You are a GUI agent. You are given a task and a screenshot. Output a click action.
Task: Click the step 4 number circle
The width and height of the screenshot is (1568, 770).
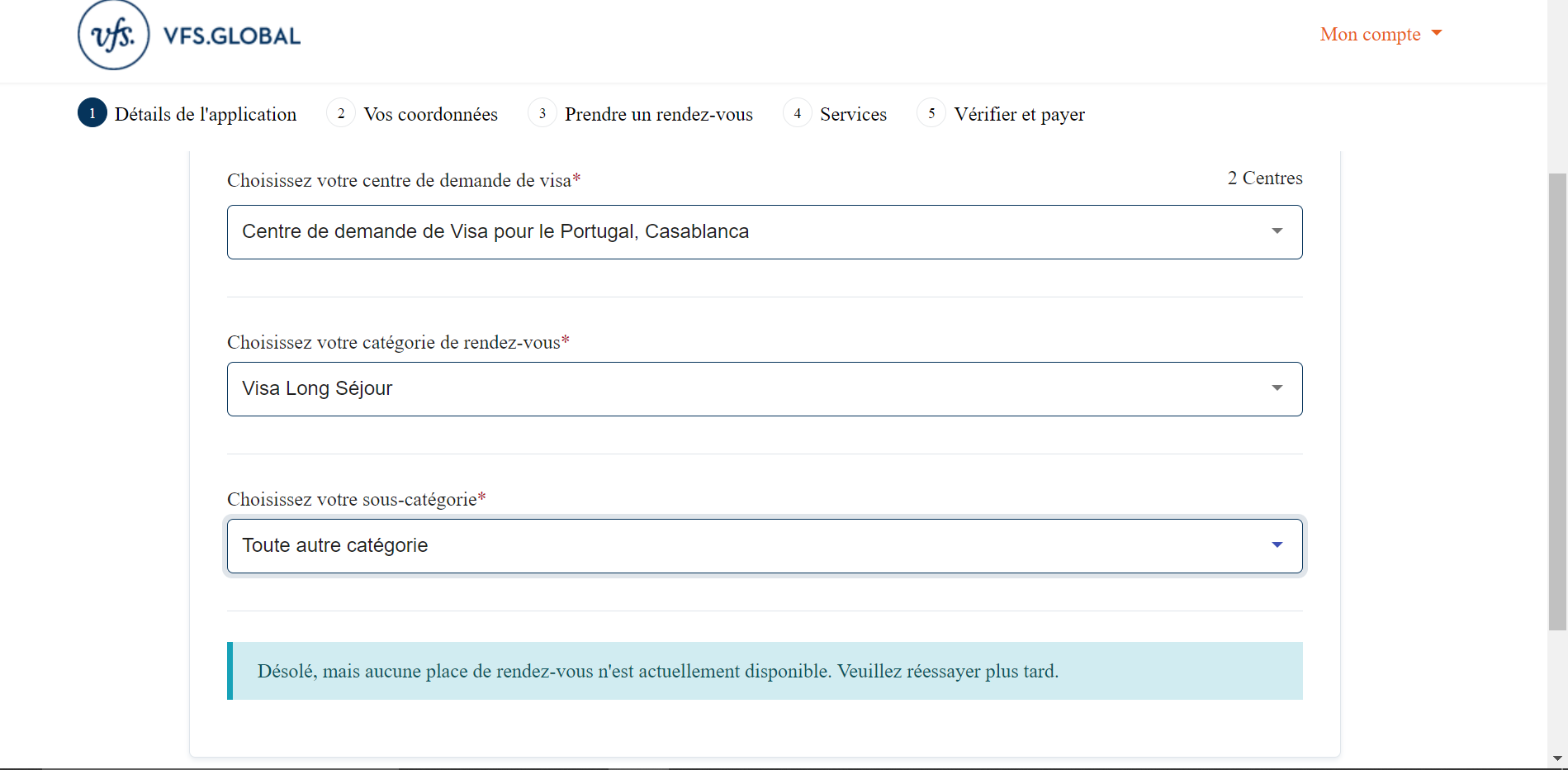pos(798,113)
